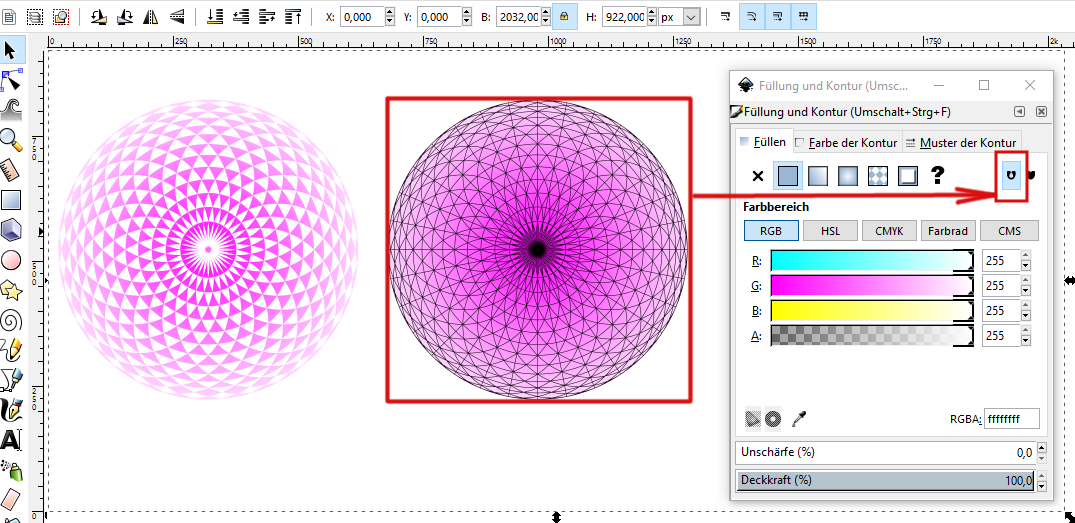Screen dimensions: 1075x523
Task: Select the Node editing tool
Action: 11,79
